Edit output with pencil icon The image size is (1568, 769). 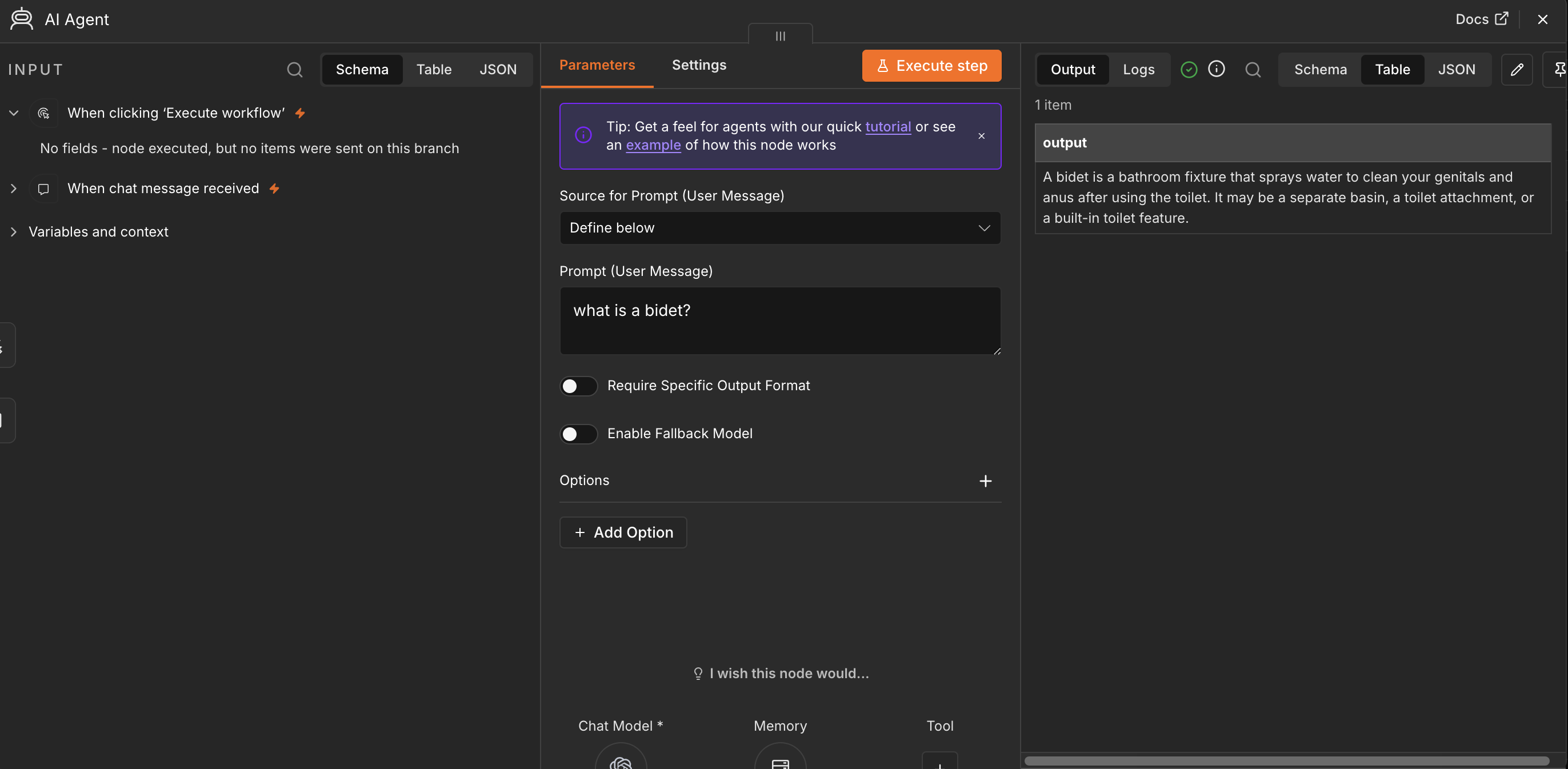(x=1517, y=69)
